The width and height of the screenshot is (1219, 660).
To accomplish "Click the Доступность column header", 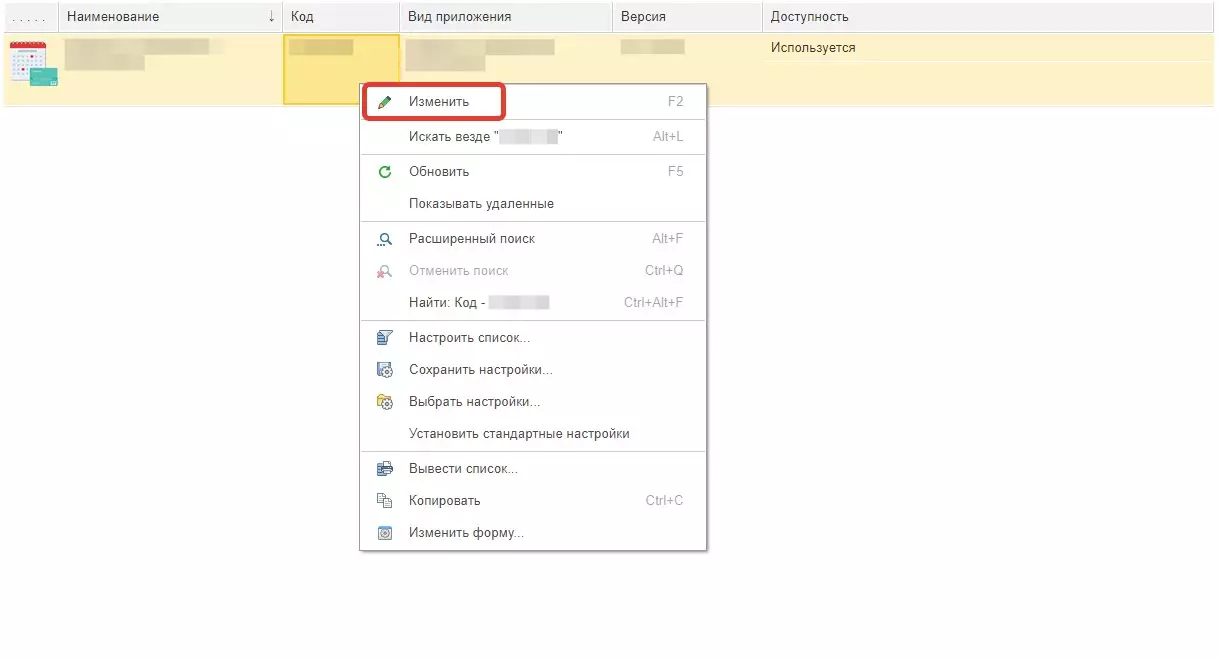I will [988, 17].
